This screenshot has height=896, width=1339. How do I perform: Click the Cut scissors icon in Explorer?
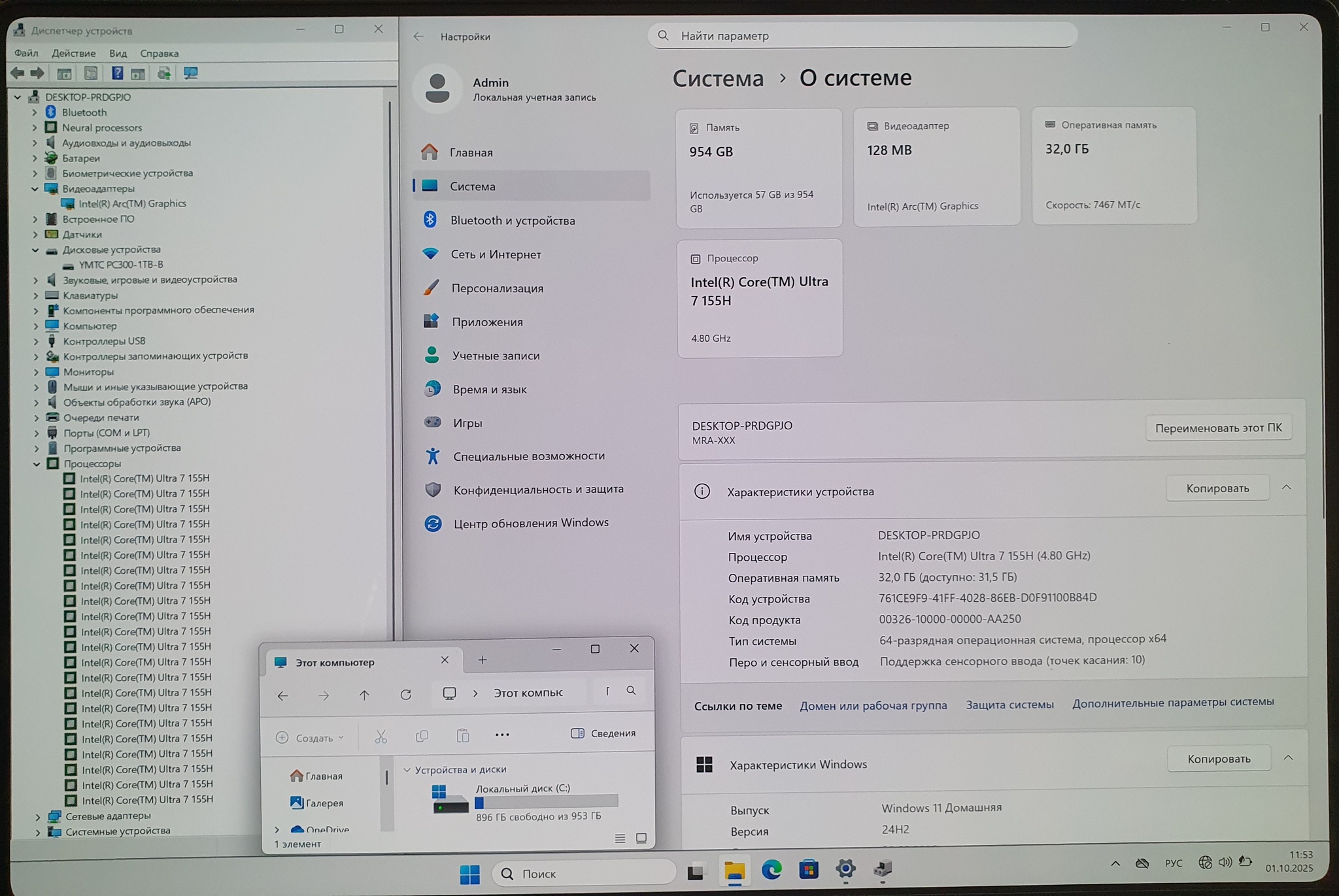(381, 737)
